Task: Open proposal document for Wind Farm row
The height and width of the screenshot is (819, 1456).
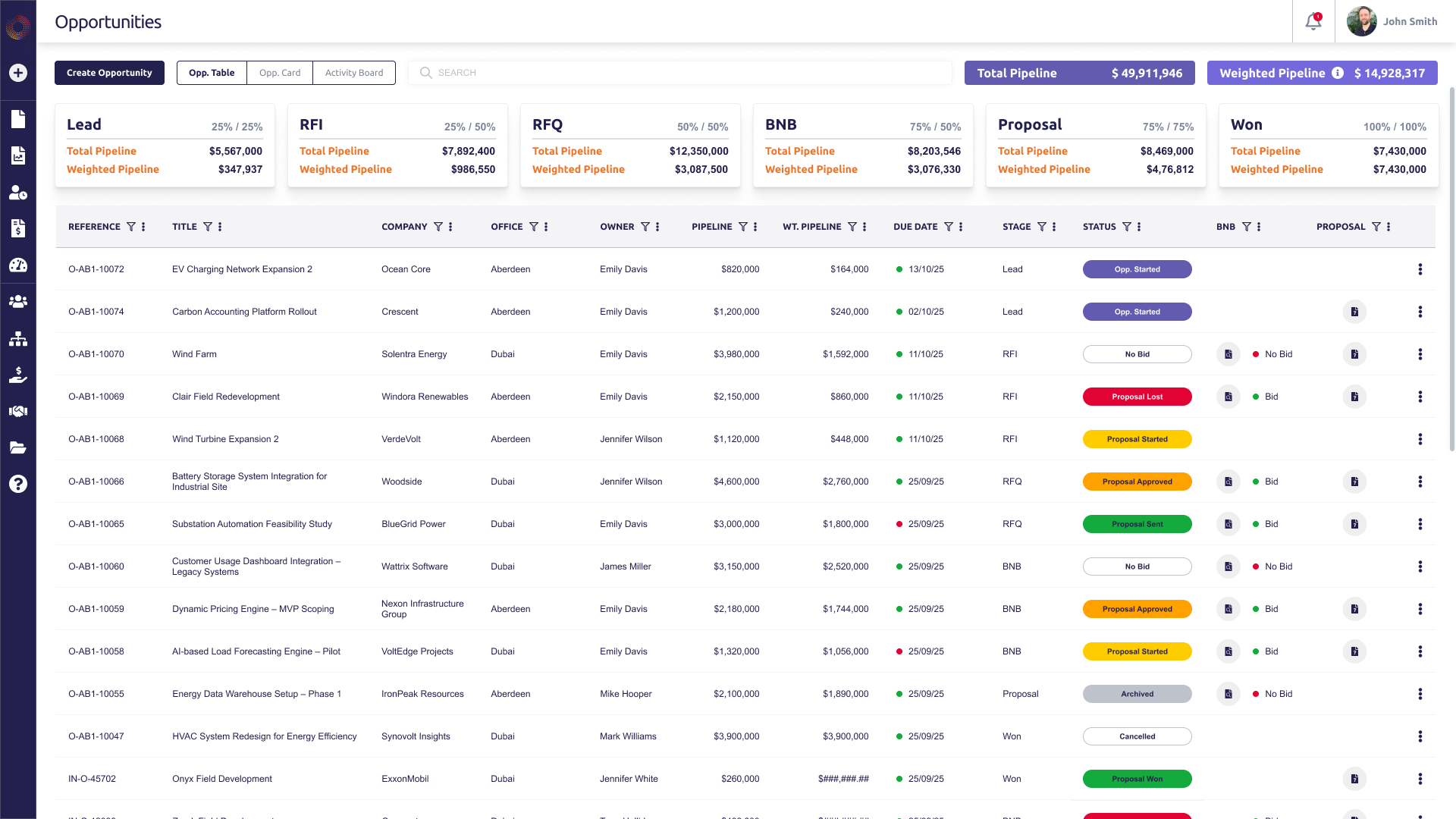Action: 1354,354
